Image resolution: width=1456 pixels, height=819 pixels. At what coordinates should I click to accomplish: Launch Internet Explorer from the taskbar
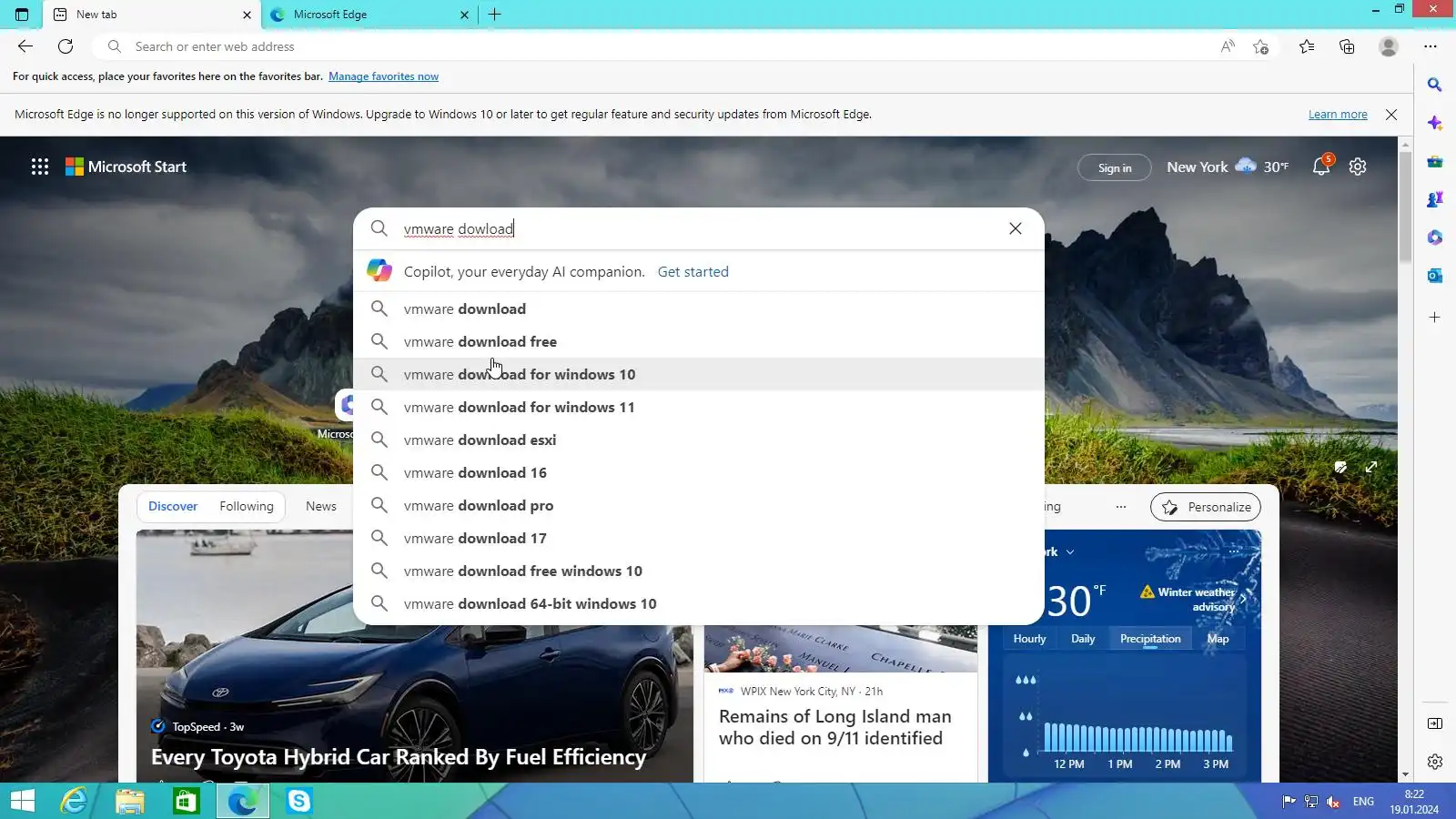point(74,801)
